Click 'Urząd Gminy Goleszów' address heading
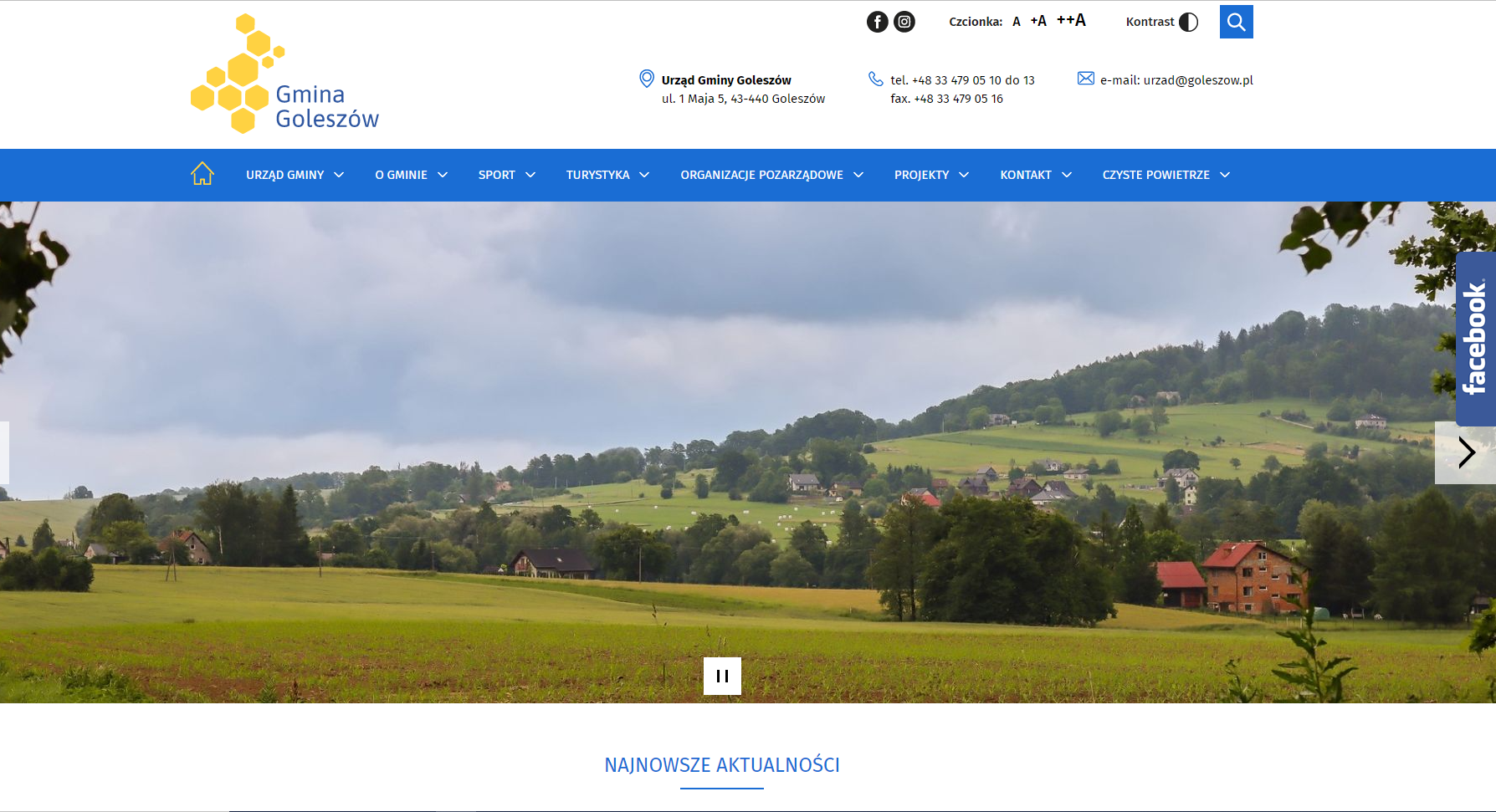This screenshot has height=812, width=1496. pyautogui.click(x=726, y=80)
